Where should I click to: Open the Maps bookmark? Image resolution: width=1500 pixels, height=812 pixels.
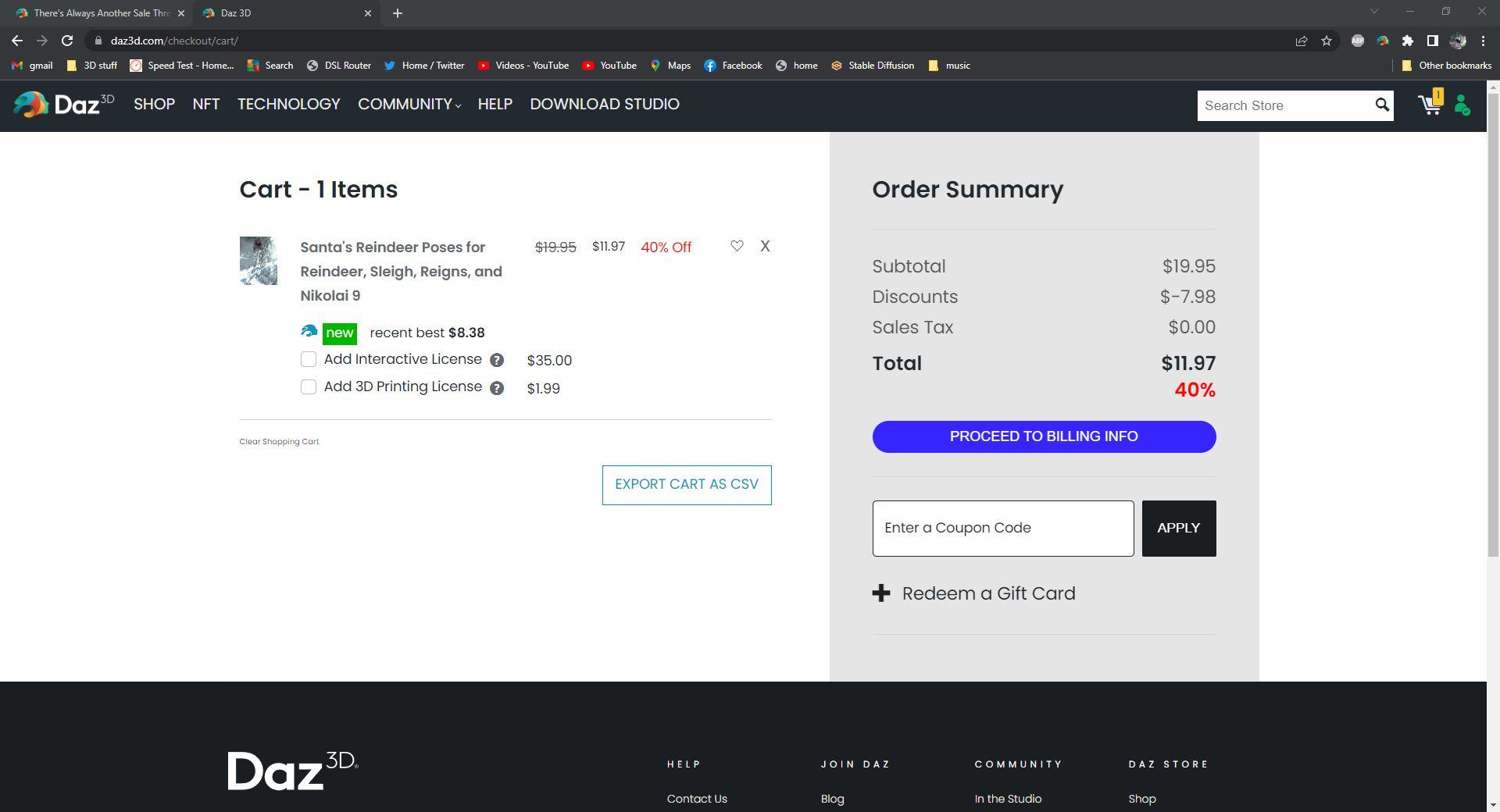[670, 66]
